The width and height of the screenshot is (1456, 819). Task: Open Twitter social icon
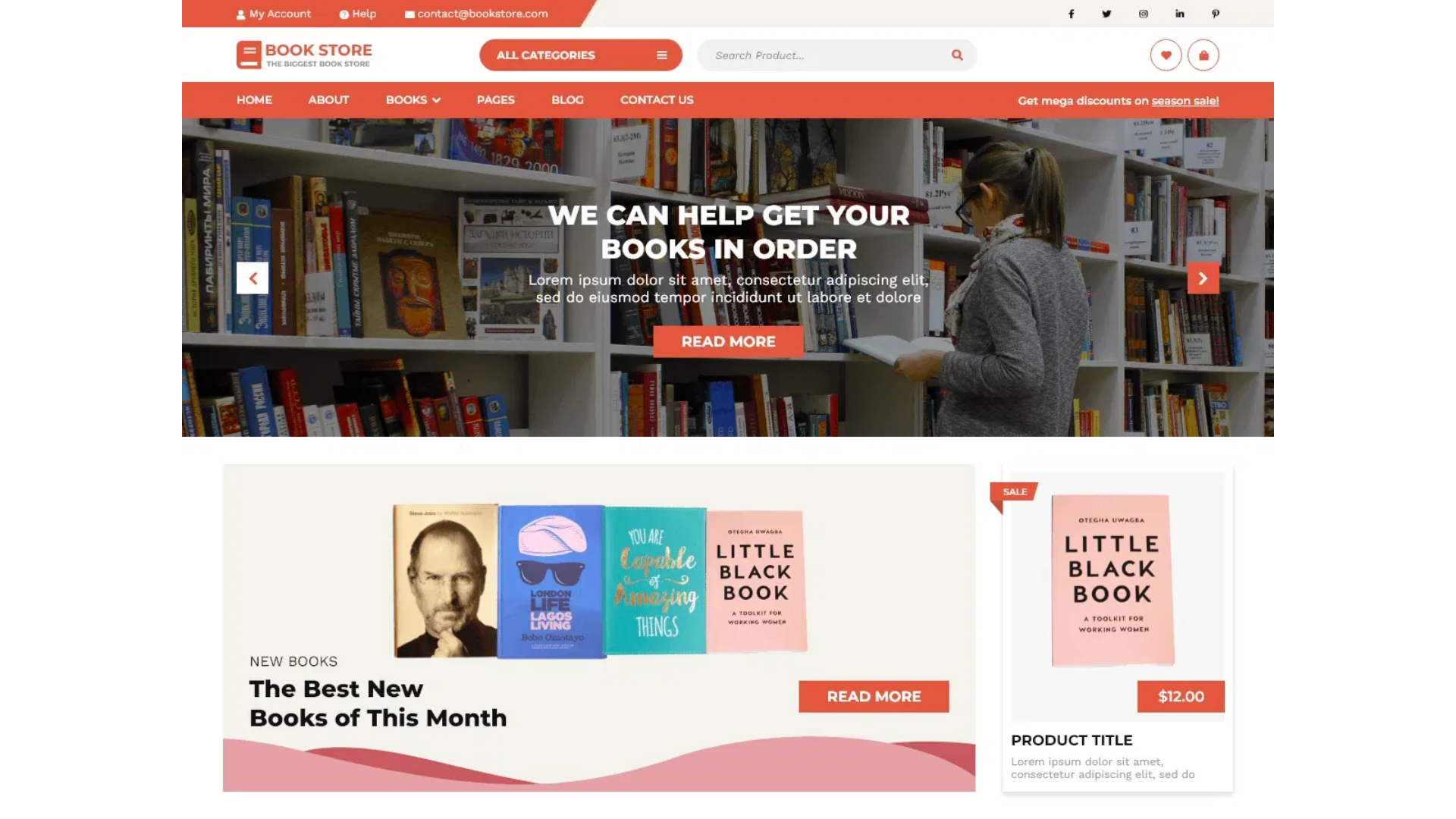pyautogui.click(x=1106, y=14)
